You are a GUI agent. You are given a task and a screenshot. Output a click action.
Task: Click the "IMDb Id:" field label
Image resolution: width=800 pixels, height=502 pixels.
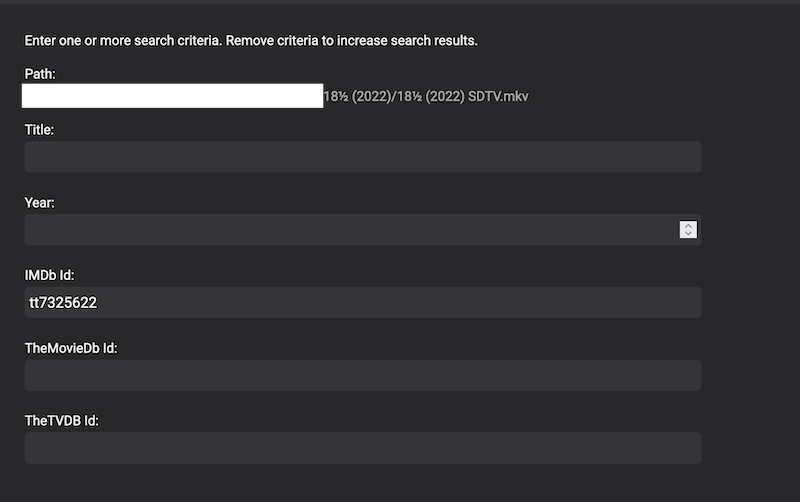tap(50, 275)
